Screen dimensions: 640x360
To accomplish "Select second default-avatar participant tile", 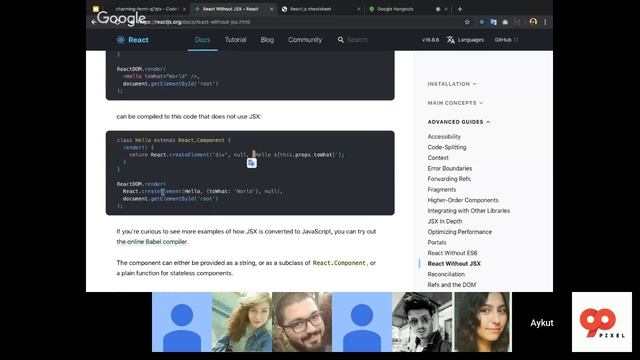I will 362,322.
